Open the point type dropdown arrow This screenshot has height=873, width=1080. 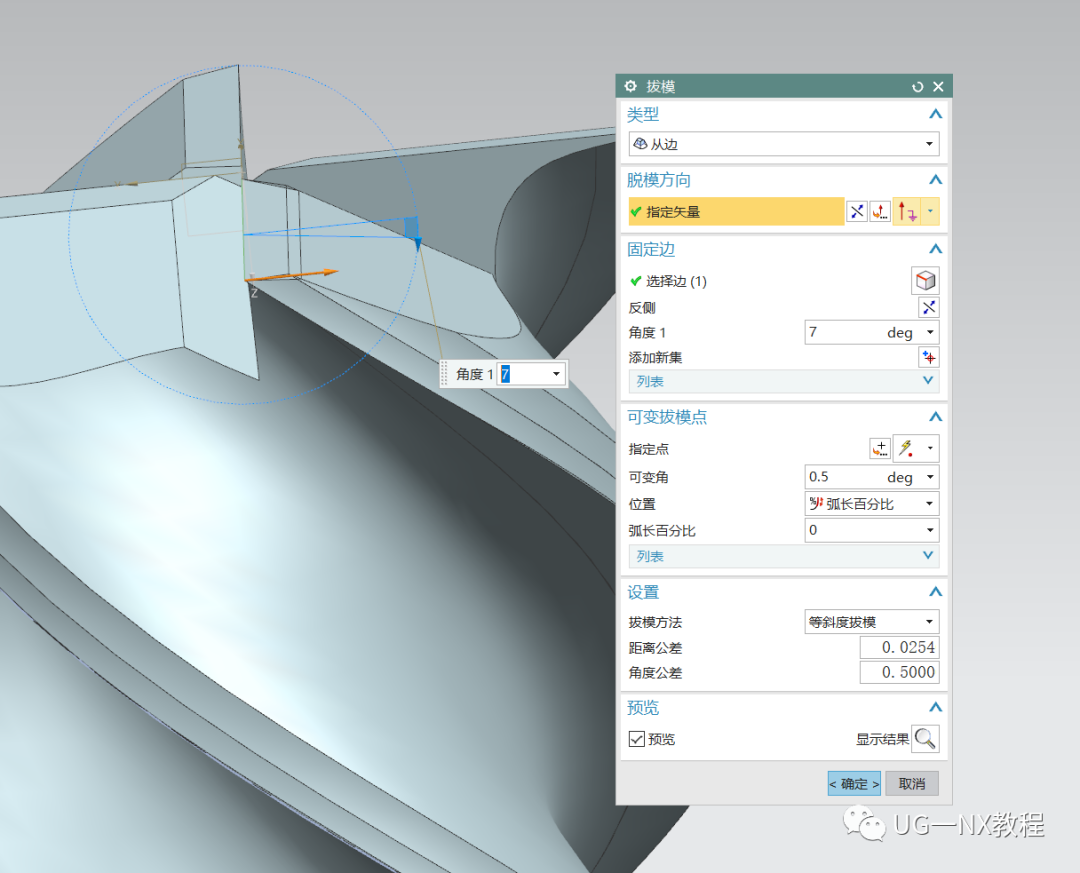(931, 449)
